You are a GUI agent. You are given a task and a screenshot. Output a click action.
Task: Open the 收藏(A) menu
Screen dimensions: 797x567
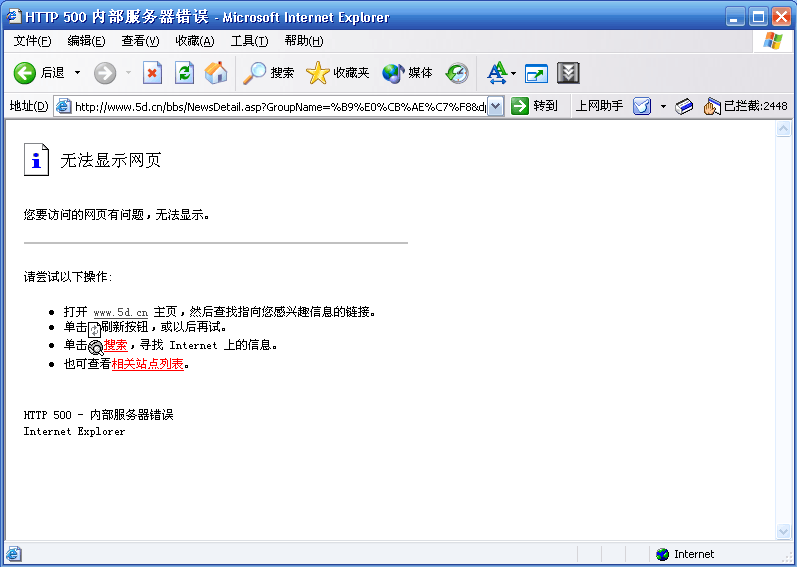tap(195, 41)
